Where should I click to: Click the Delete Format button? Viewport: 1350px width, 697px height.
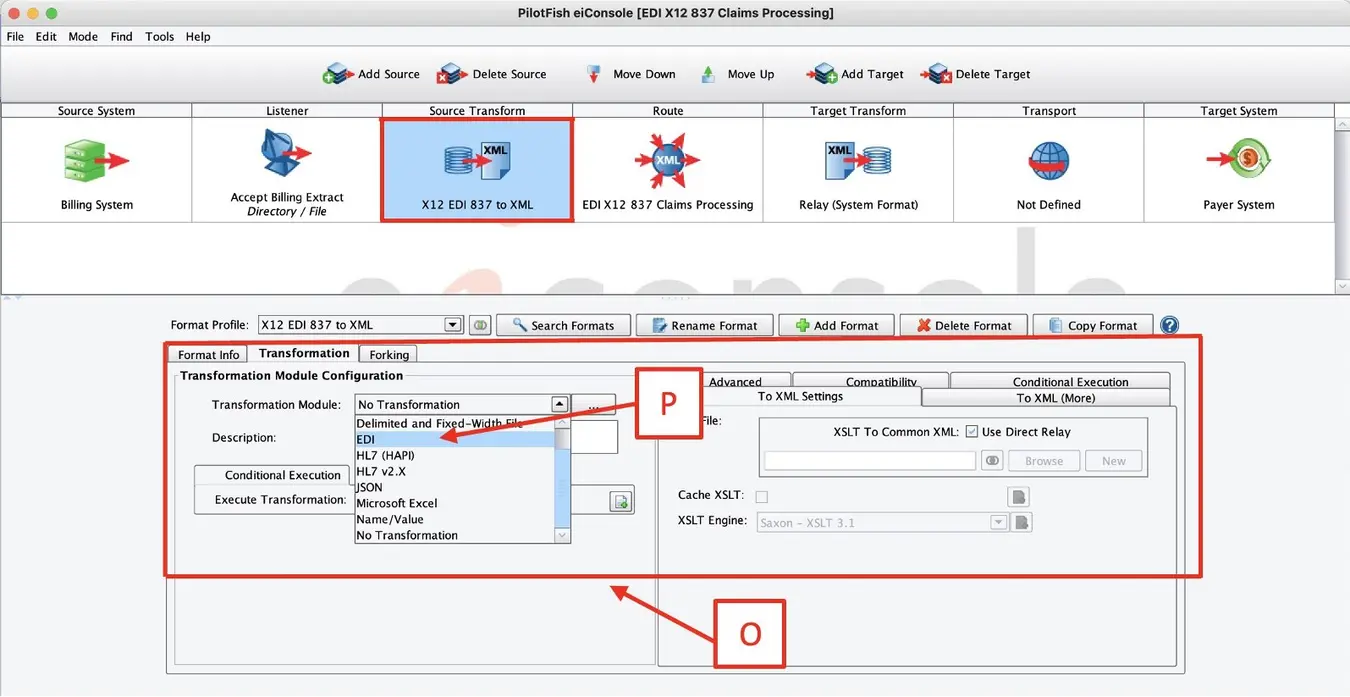(964, 325)
